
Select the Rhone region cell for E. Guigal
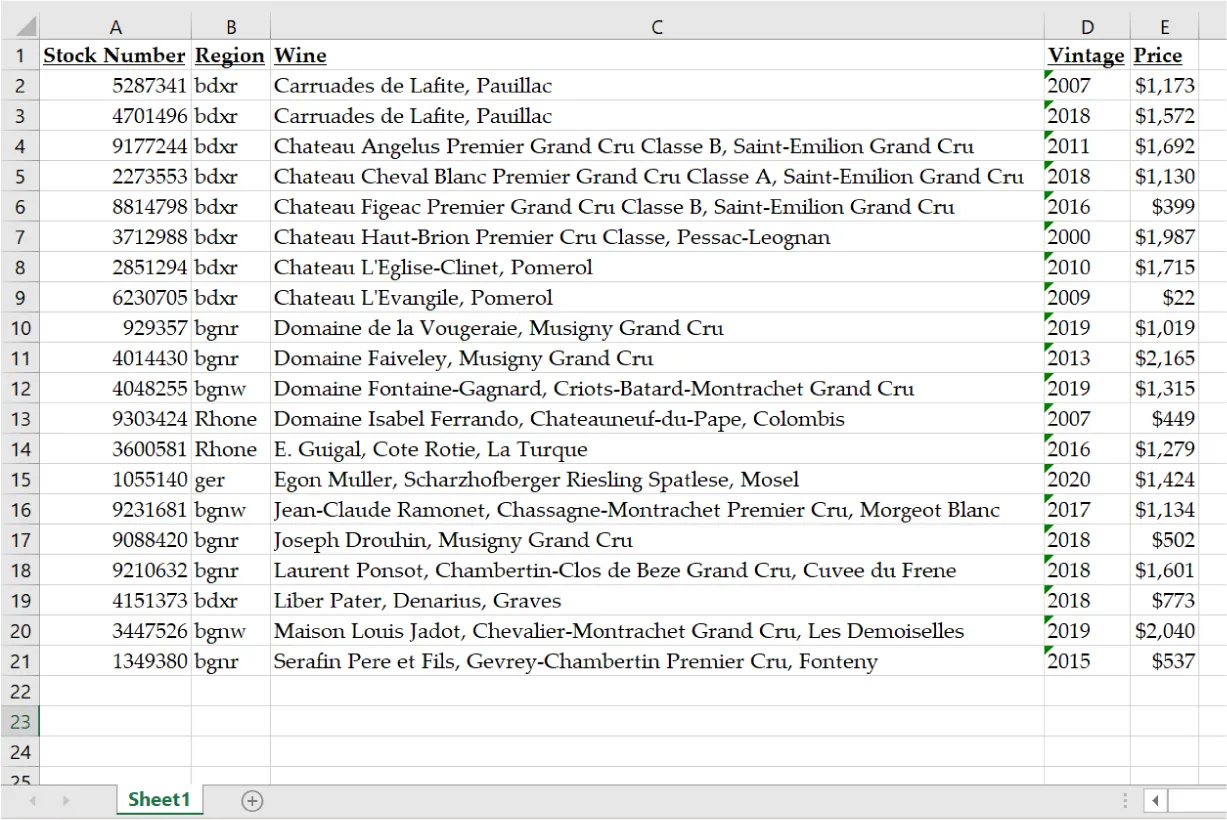(x=231, y=449)
